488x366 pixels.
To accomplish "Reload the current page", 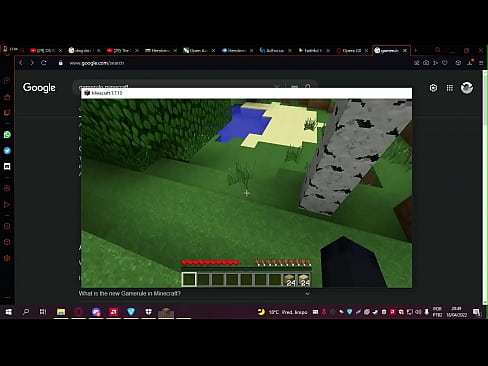I will click(x=44, y=63).
